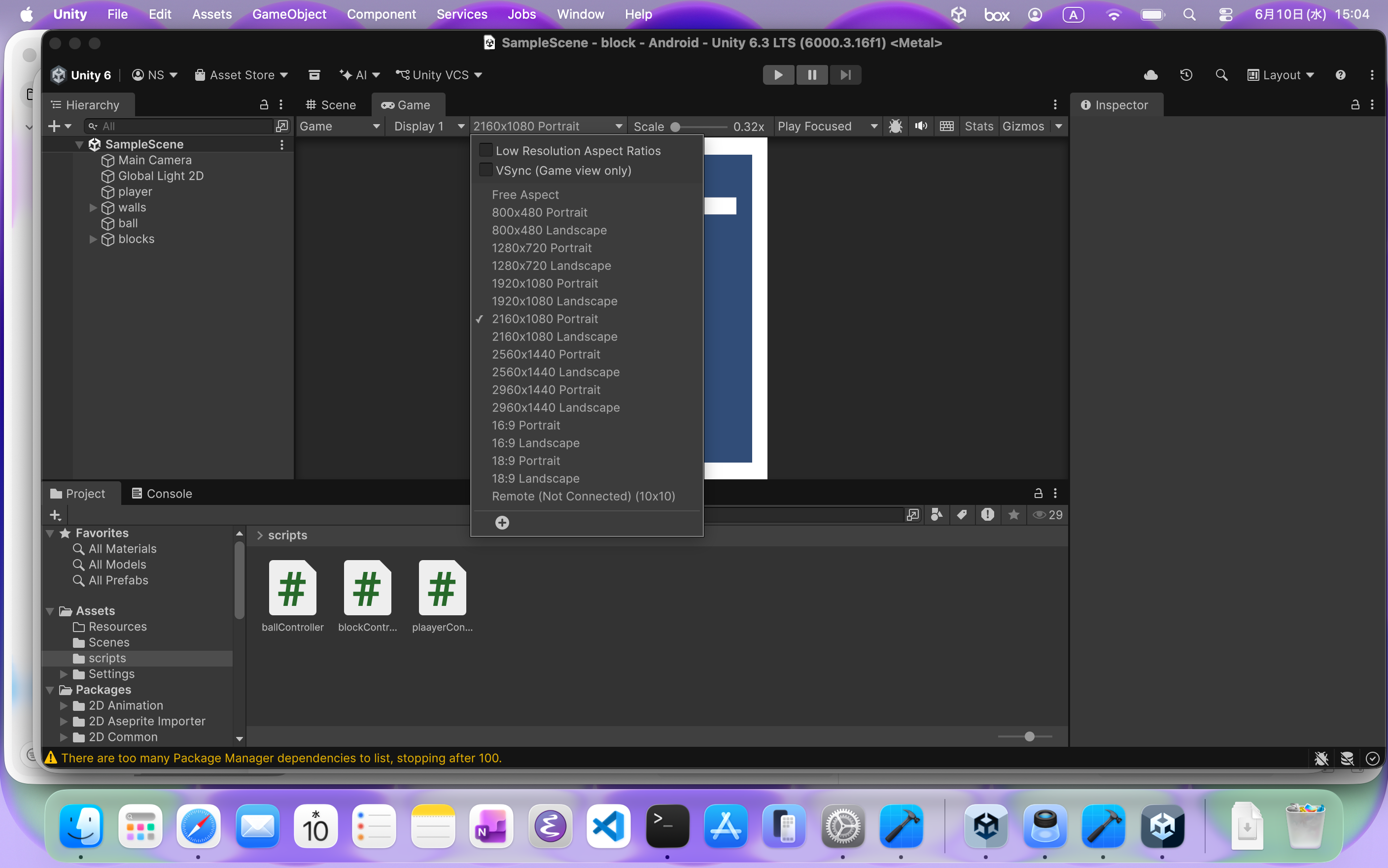Open the Package Manager box icon in toolbar

click(x=314, y=75)
